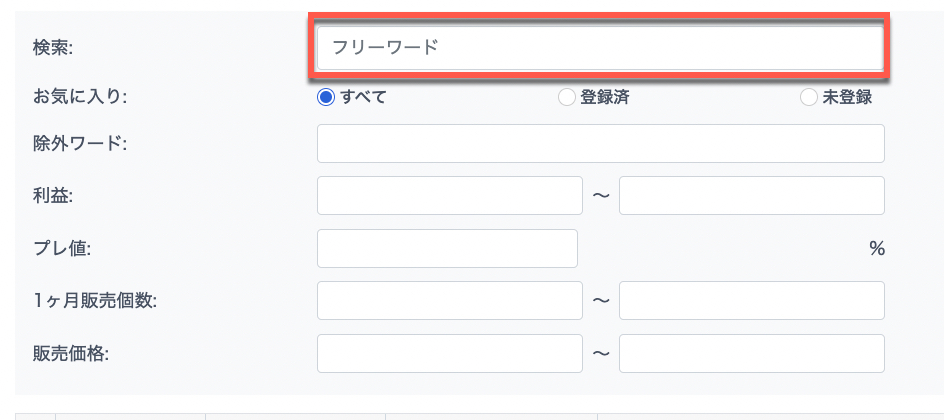This screenshot has height=420, width=944.
Task: Focus the 販売価格 minimum input
Action: pyautogui.click(x=449, y=353)
